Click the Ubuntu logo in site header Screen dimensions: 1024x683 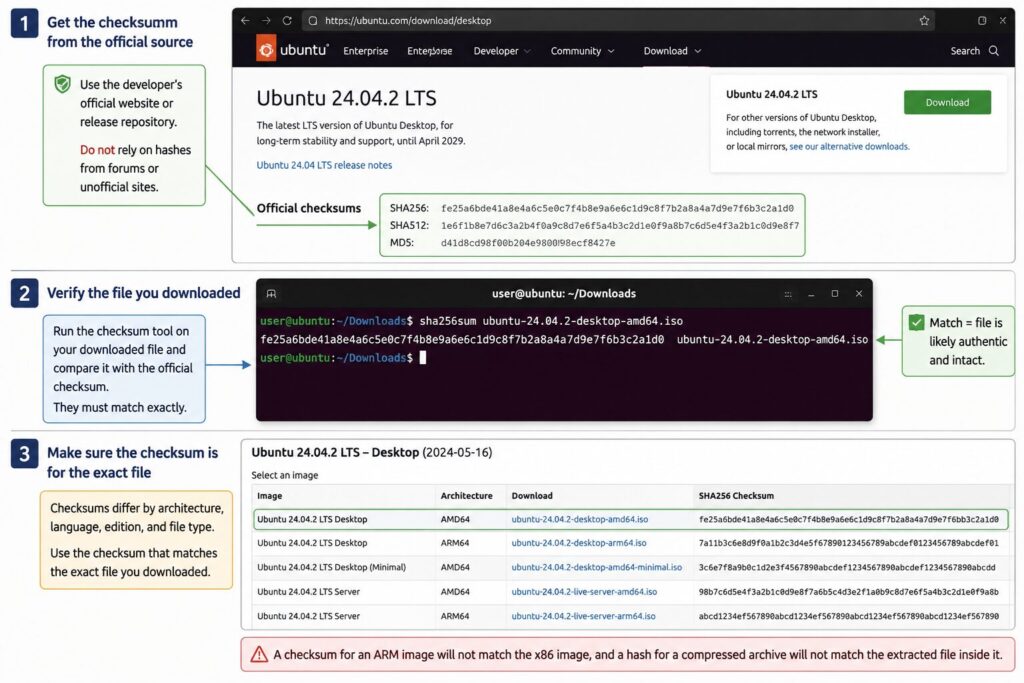click(292, 50)
